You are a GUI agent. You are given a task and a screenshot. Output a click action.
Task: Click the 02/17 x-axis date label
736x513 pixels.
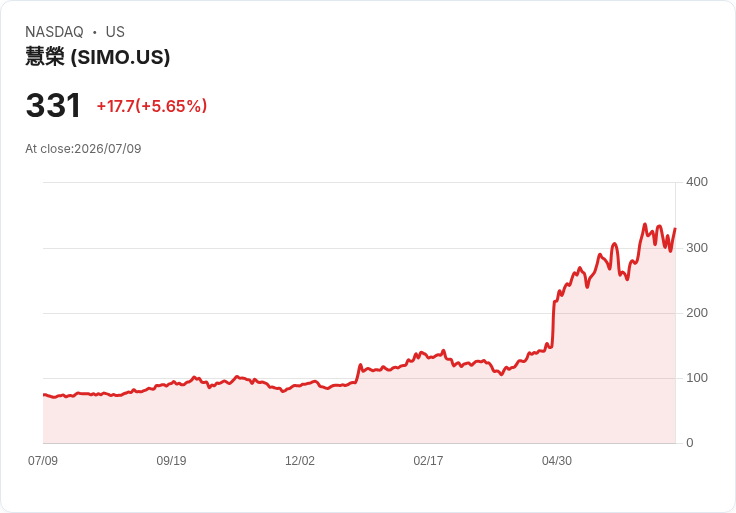(x=428, y=460)
